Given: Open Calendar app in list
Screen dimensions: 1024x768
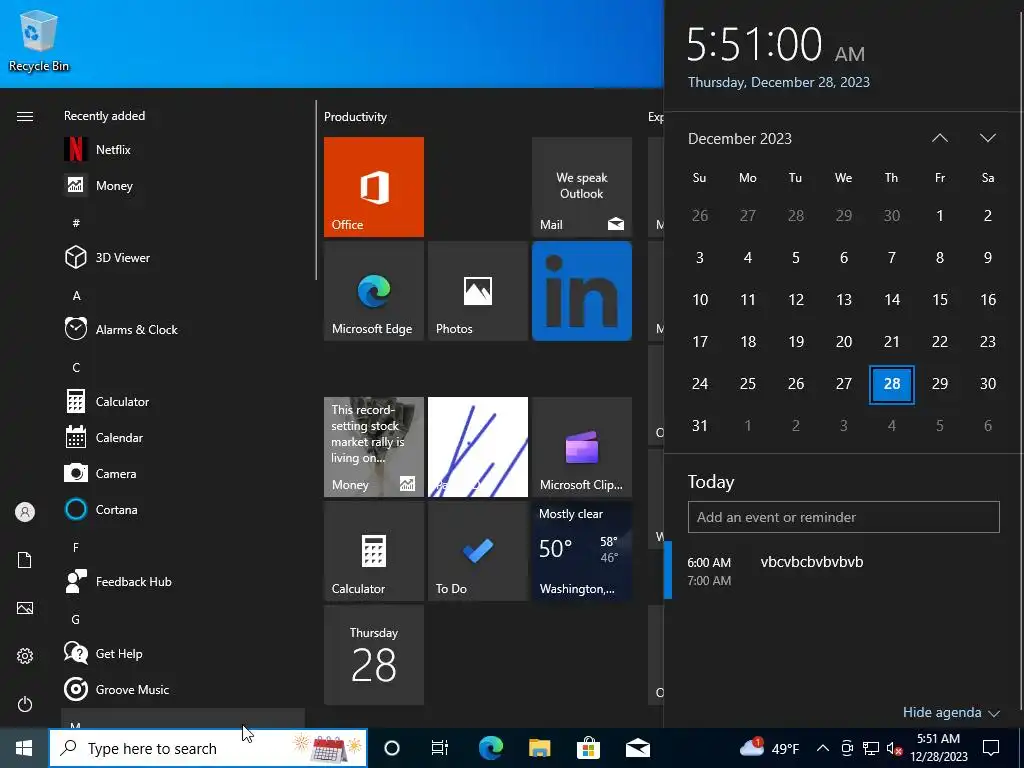Looking at the screenshot, I should point(183,438).
